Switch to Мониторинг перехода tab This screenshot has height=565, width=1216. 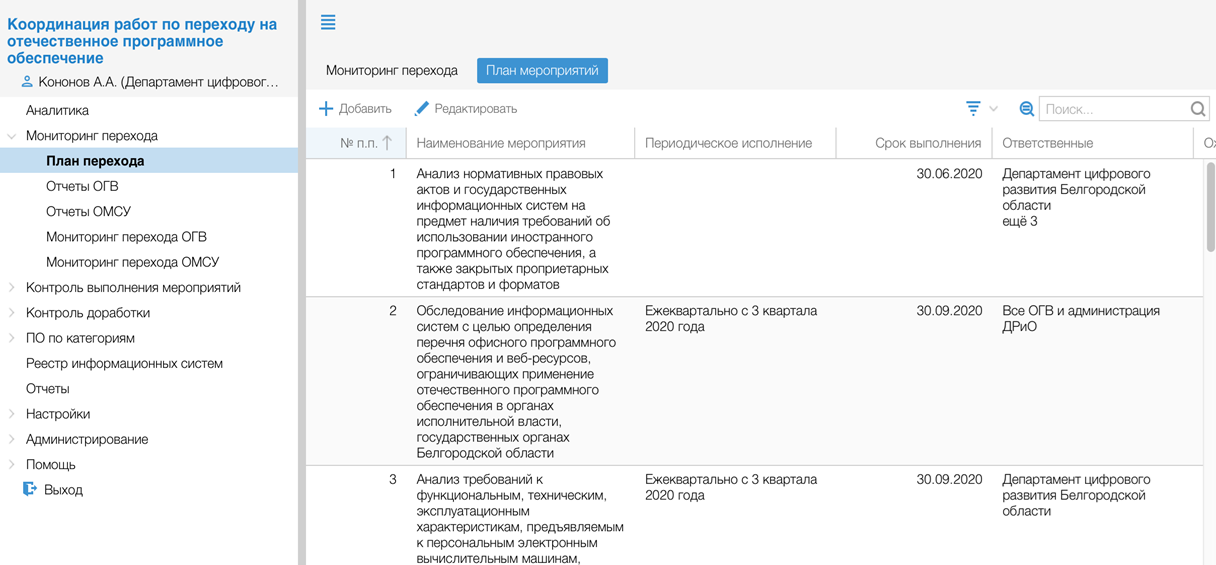tap(392, 71)
